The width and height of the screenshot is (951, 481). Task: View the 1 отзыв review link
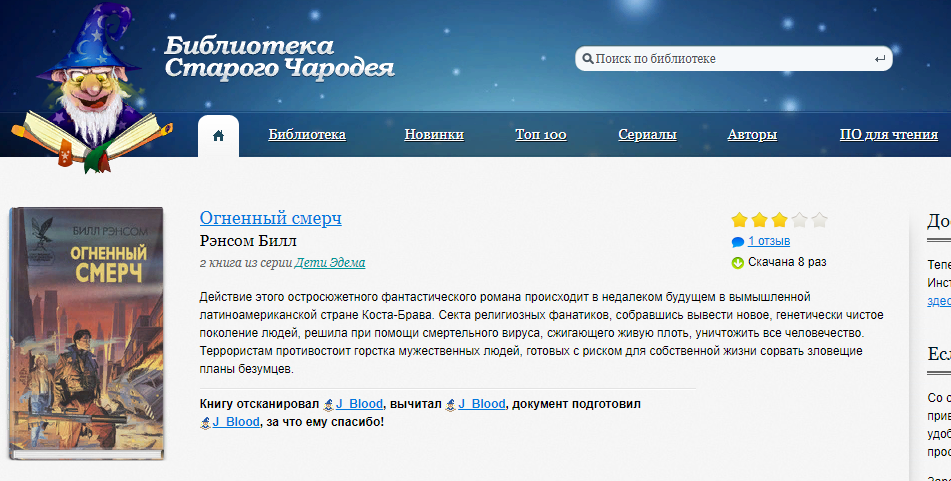pos(769,241)
